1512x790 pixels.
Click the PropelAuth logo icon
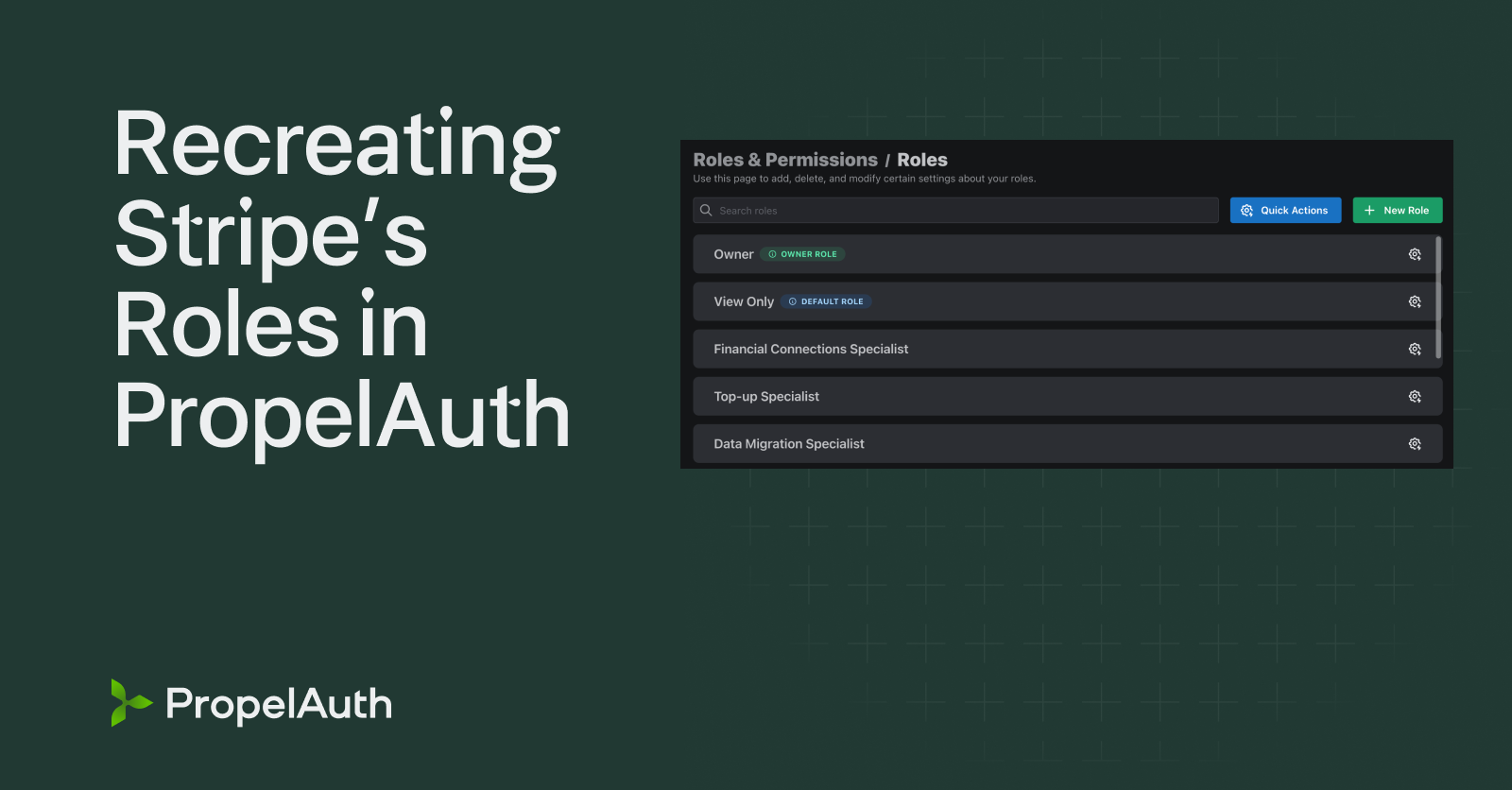131,702
